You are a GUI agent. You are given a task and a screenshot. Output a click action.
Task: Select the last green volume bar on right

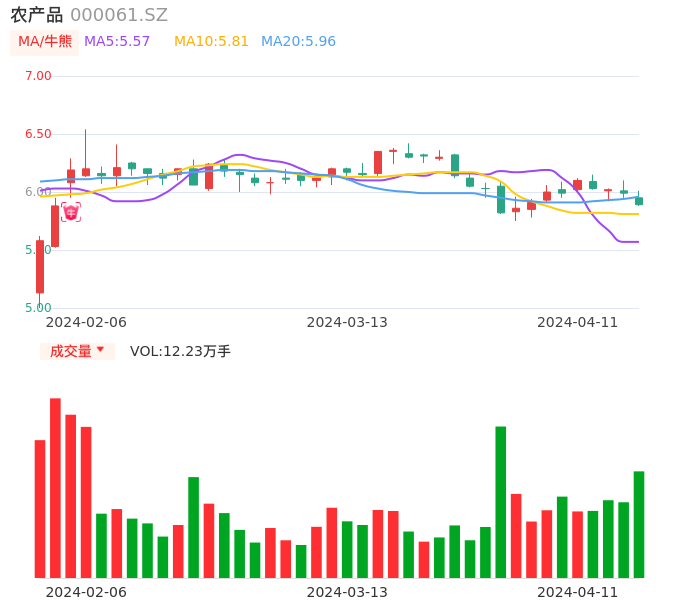(x=638, y=524)
